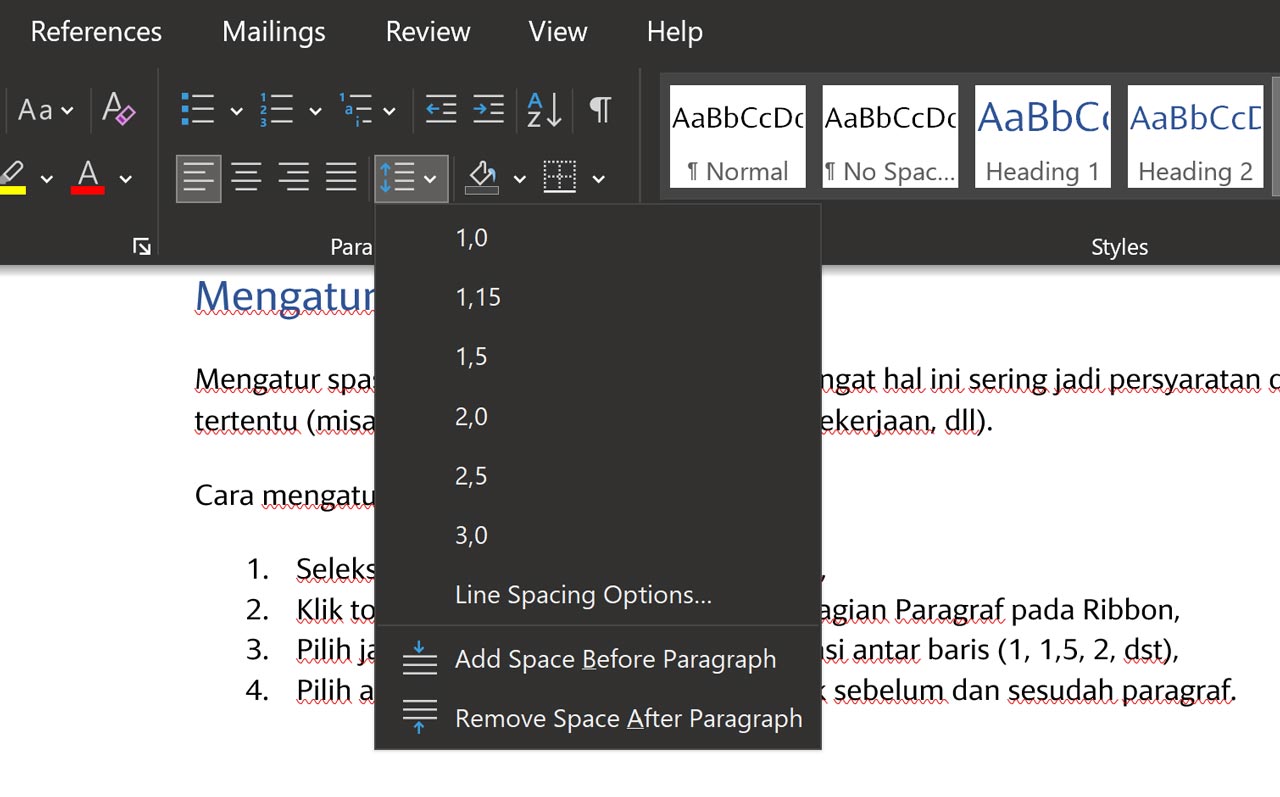Expand the multilevel list dropdown arrow
The width and height of the screenshot is (1280, 797).
[x=389, y=111]
